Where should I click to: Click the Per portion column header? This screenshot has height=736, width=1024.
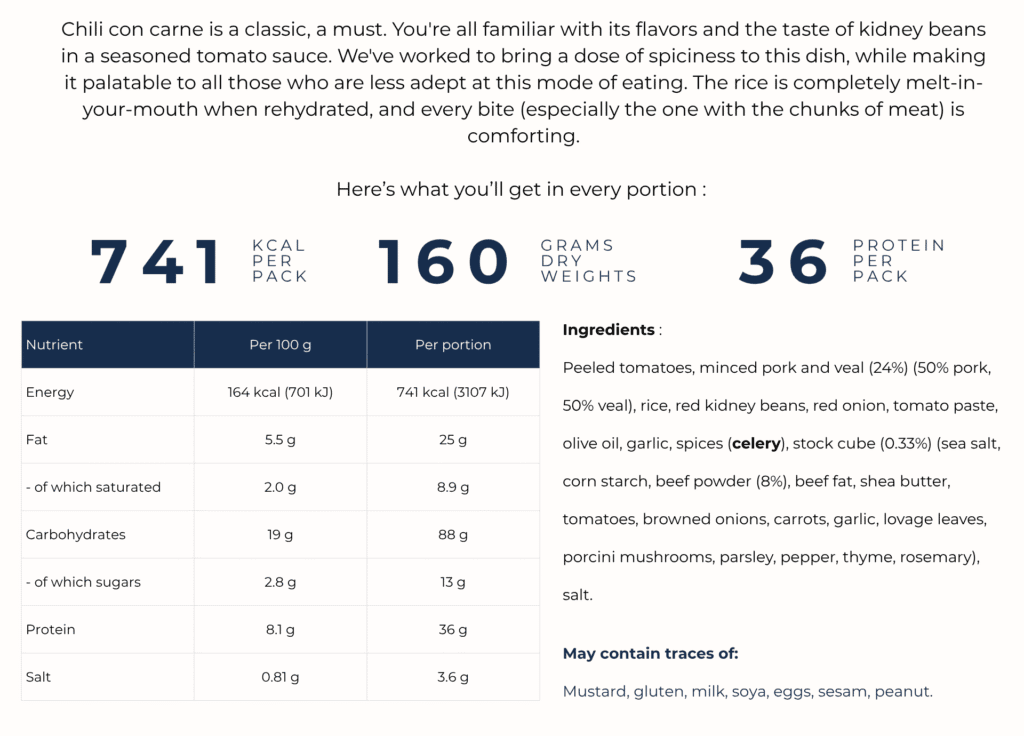point(453,344)
